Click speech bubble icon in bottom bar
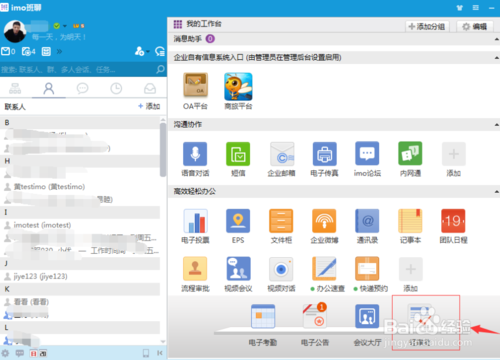Image resolution: width=500 pixels, height=360 pixels. pyautogui.click(x=20, y=353)
